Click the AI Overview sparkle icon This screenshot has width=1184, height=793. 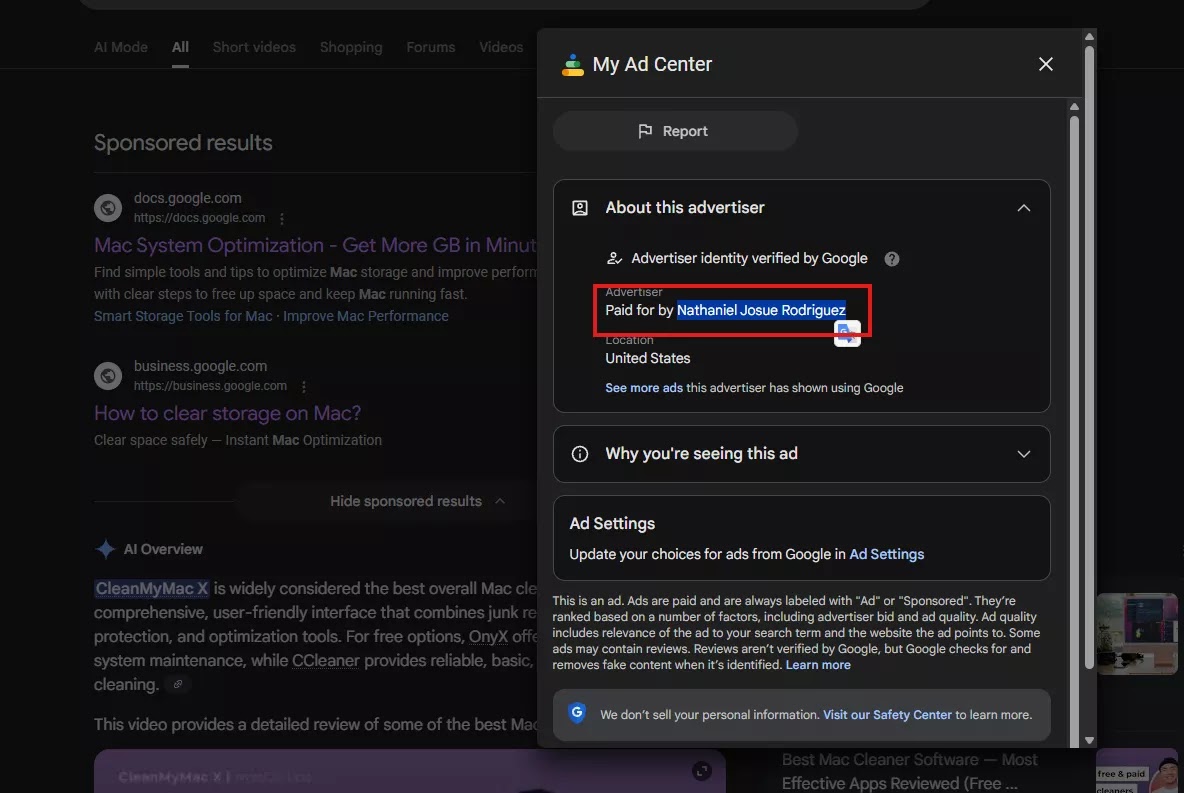click(x=106, y=548)
